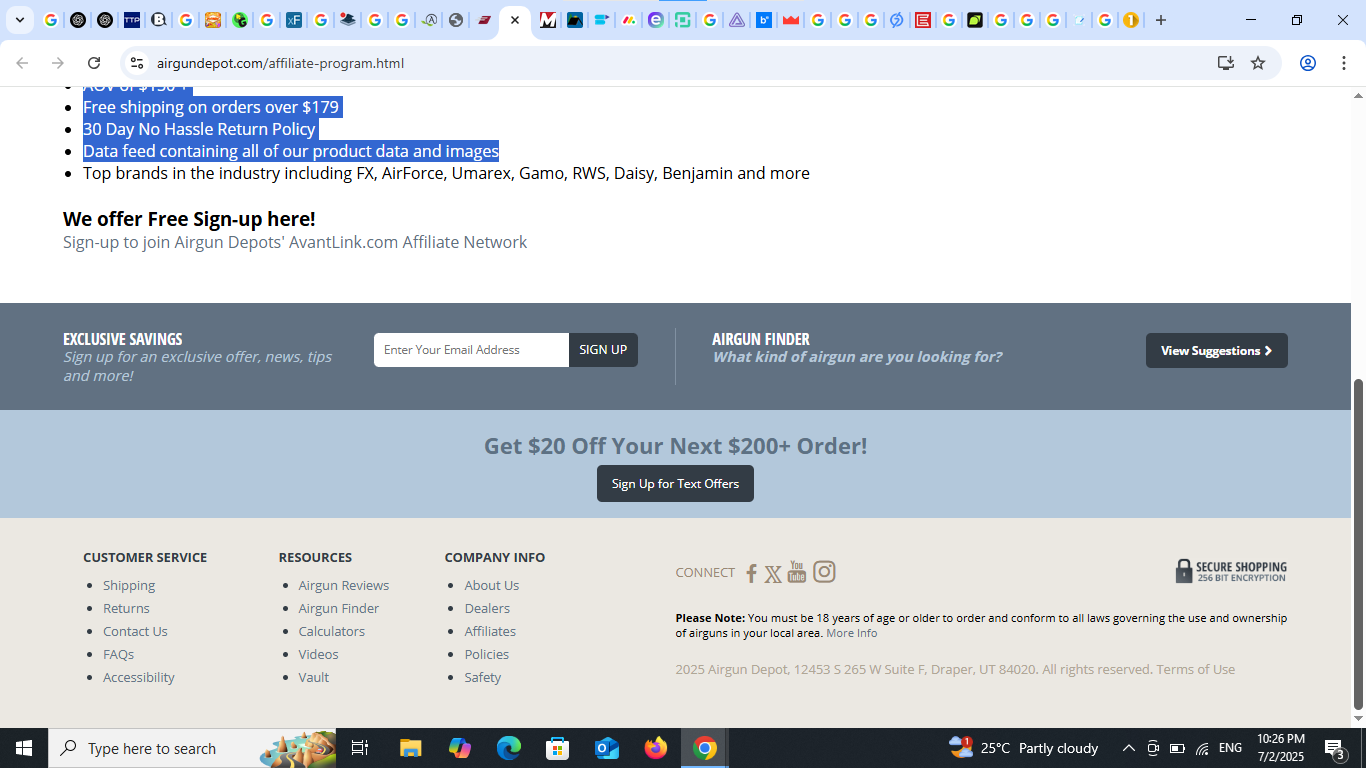Click Sign Up for Text Offers button
The image size is (1366, 768).
(675, 484)
